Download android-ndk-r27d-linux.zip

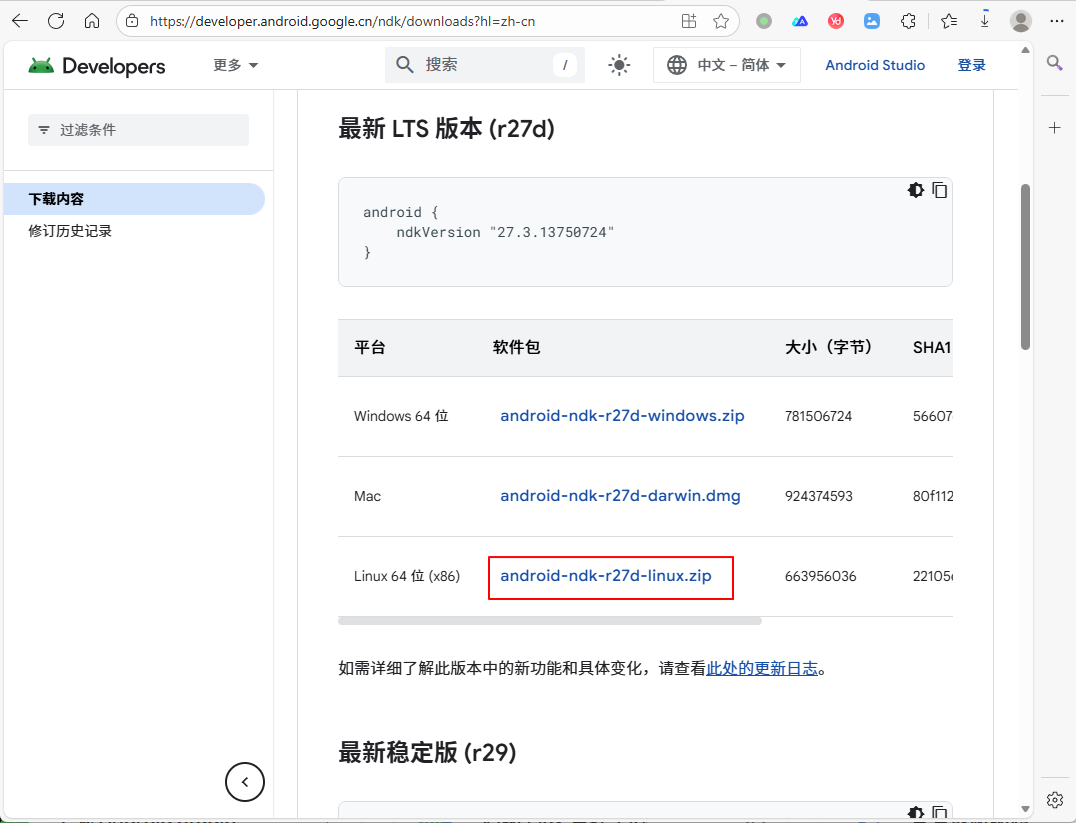(x=606, y=576)
